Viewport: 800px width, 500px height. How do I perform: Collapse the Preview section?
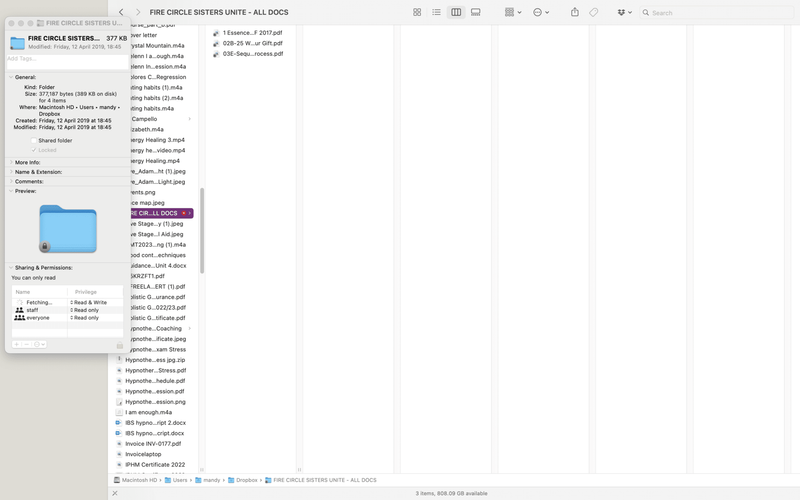[11, 191]
